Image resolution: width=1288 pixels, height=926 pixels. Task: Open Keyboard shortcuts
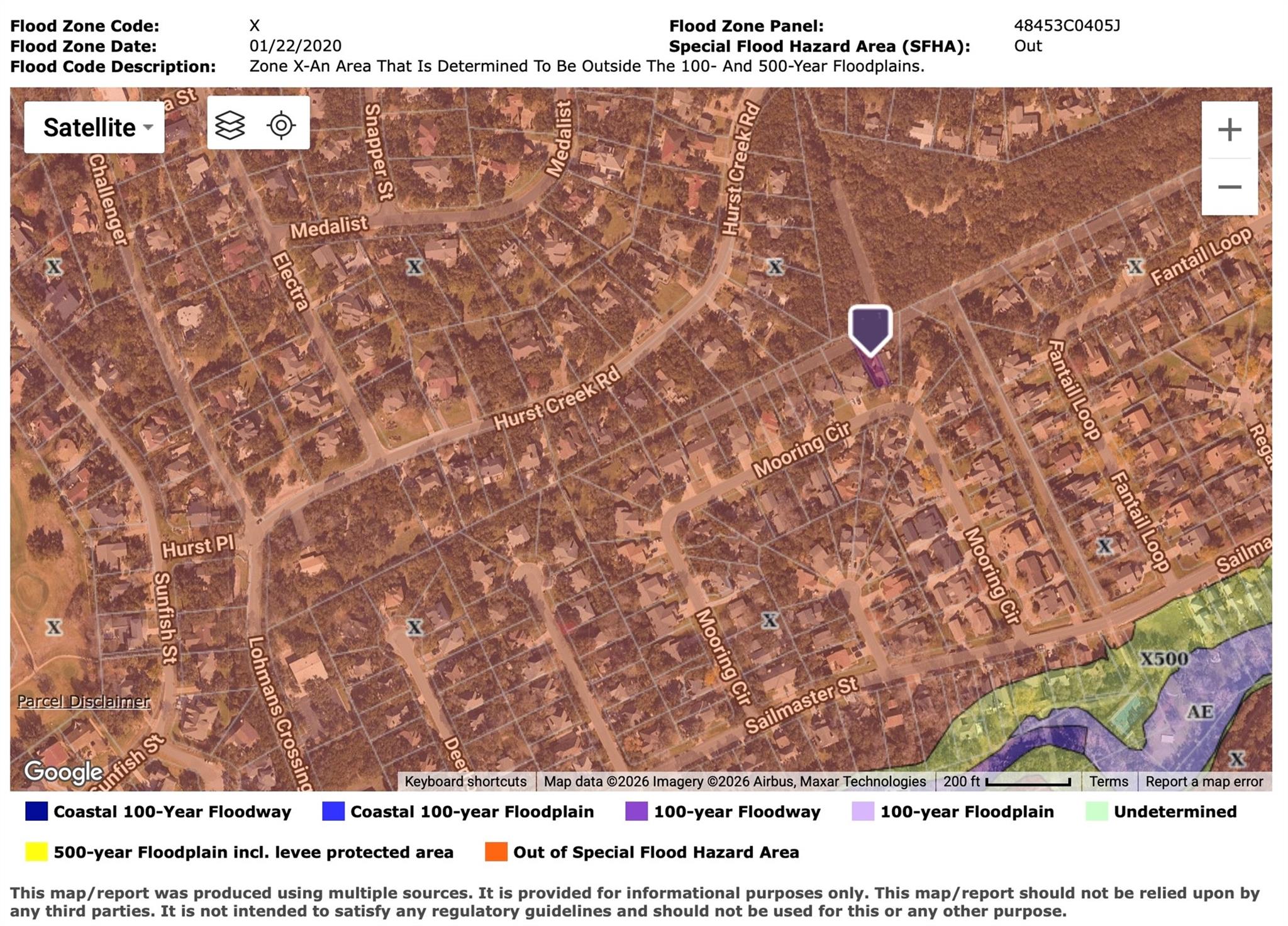pos(465,781)
